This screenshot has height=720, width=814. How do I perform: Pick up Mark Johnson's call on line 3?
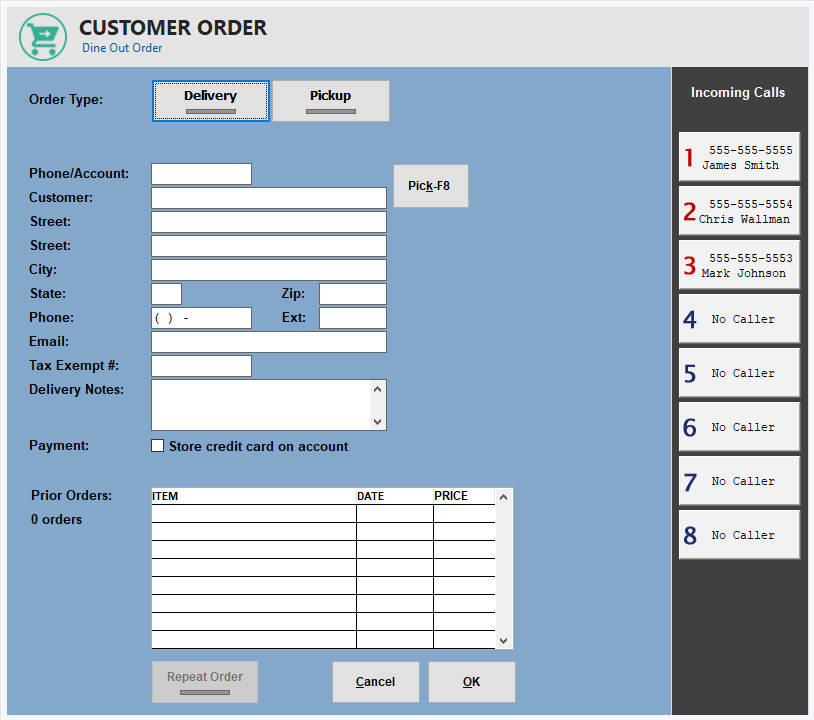click(739, 265)
